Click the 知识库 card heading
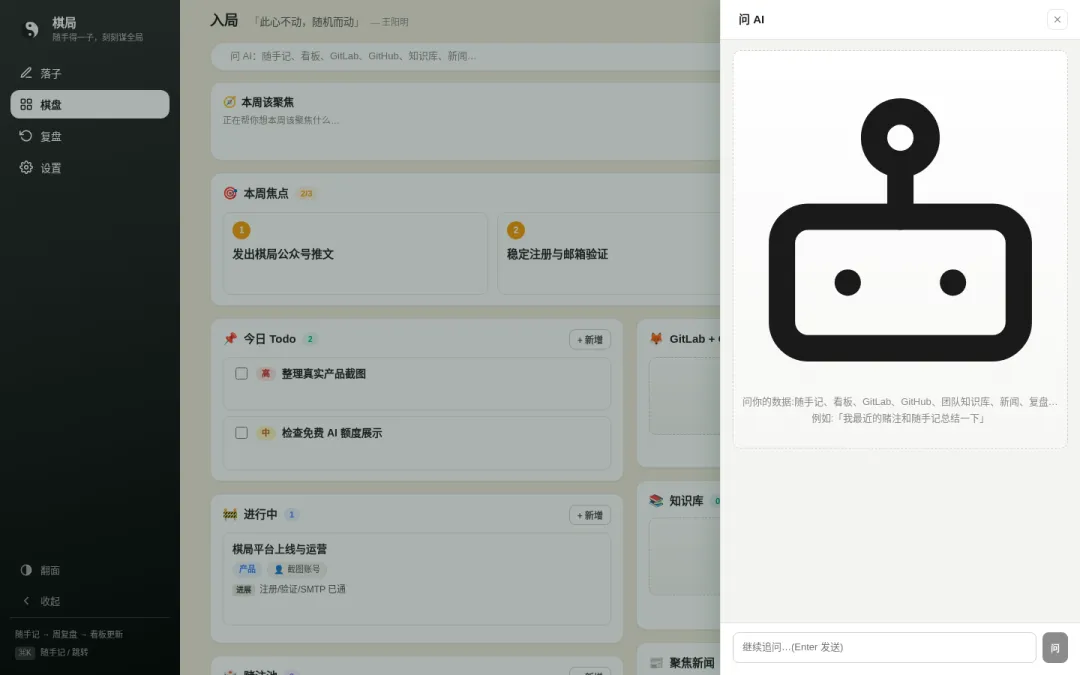This screenshot has width=1080, height=675. pos(686,501)
